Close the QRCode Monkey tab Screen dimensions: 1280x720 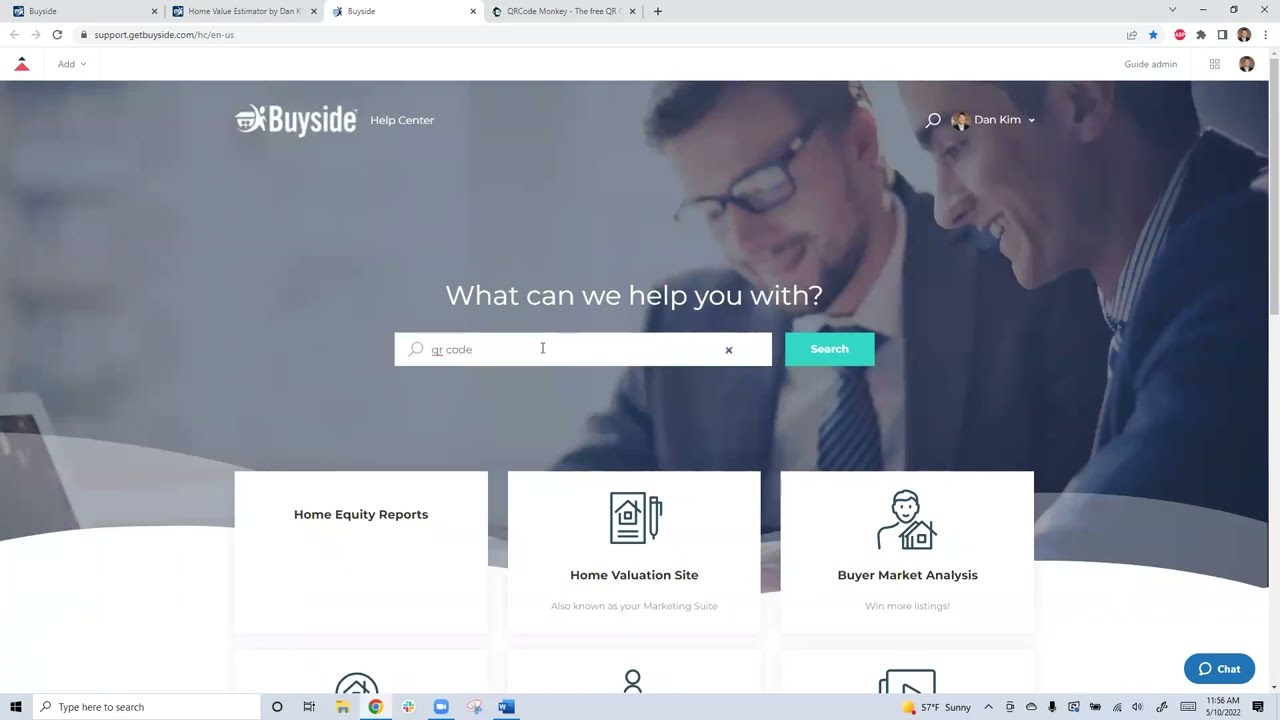pyautogui.click(x=632, y=12)
